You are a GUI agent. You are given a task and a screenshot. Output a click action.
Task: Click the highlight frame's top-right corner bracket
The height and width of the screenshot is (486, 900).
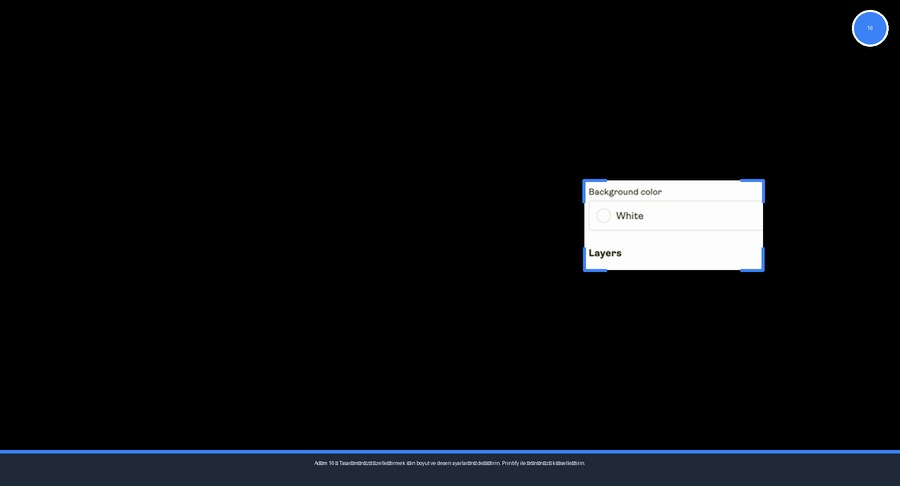tap(761, 183)
